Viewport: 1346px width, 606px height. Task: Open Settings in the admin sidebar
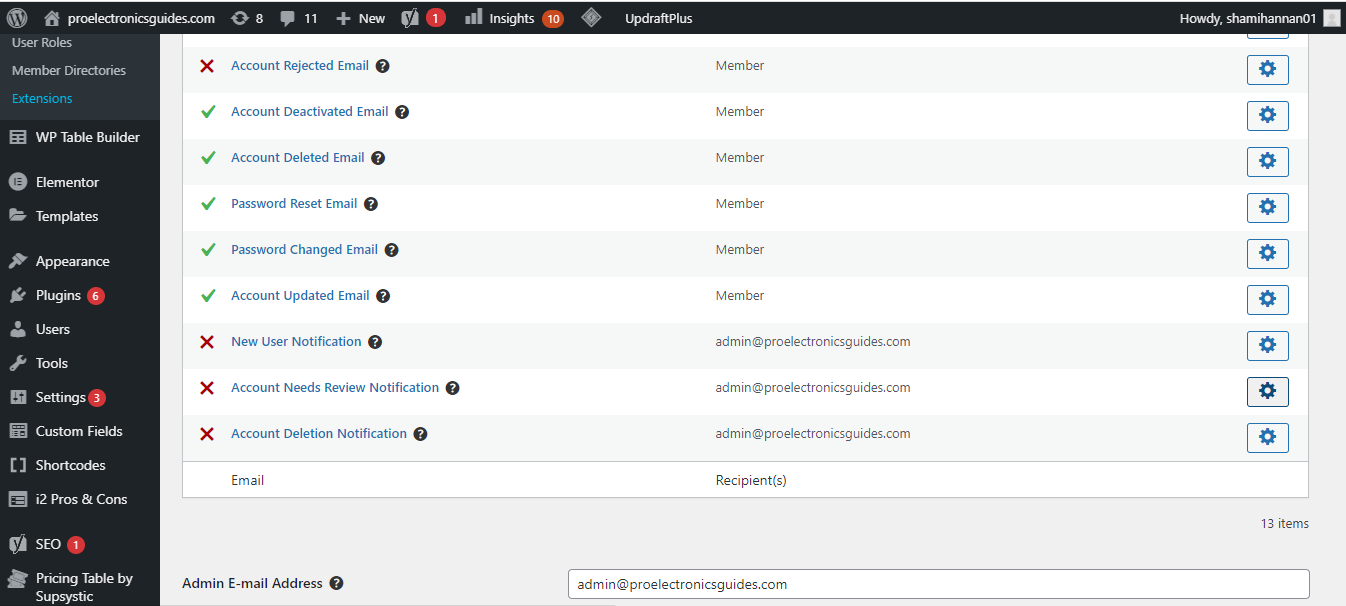[60, 397]
